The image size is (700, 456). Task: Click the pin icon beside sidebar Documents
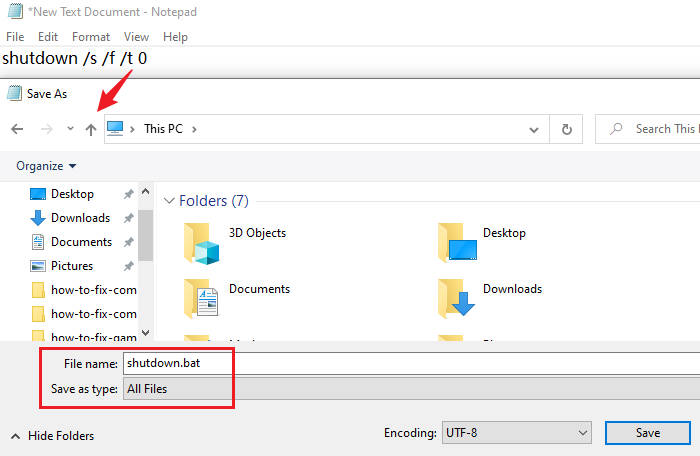(129, 242)
